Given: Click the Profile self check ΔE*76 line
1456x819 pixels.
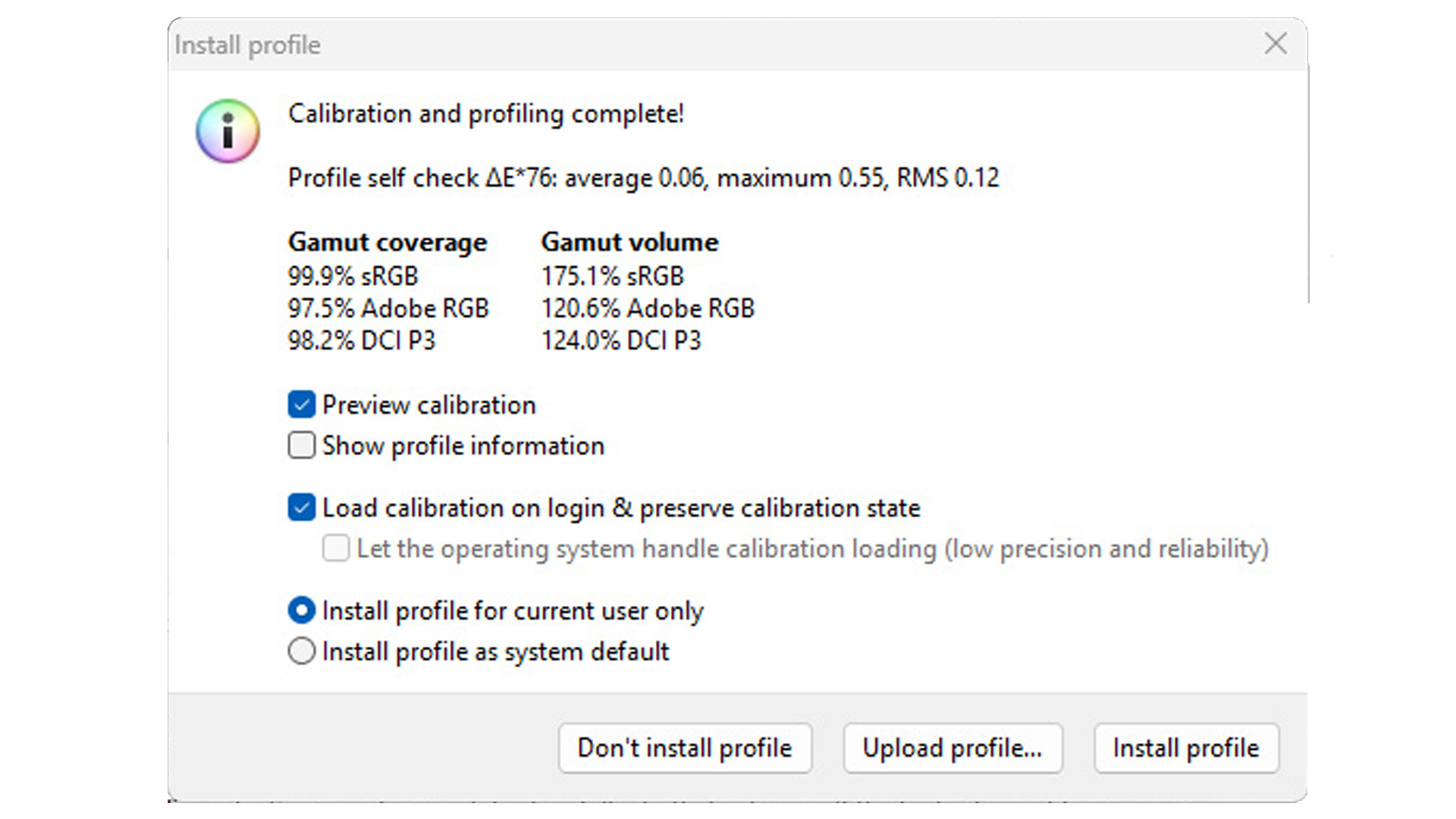Looking at the screenshot, I should coord(643,178).
